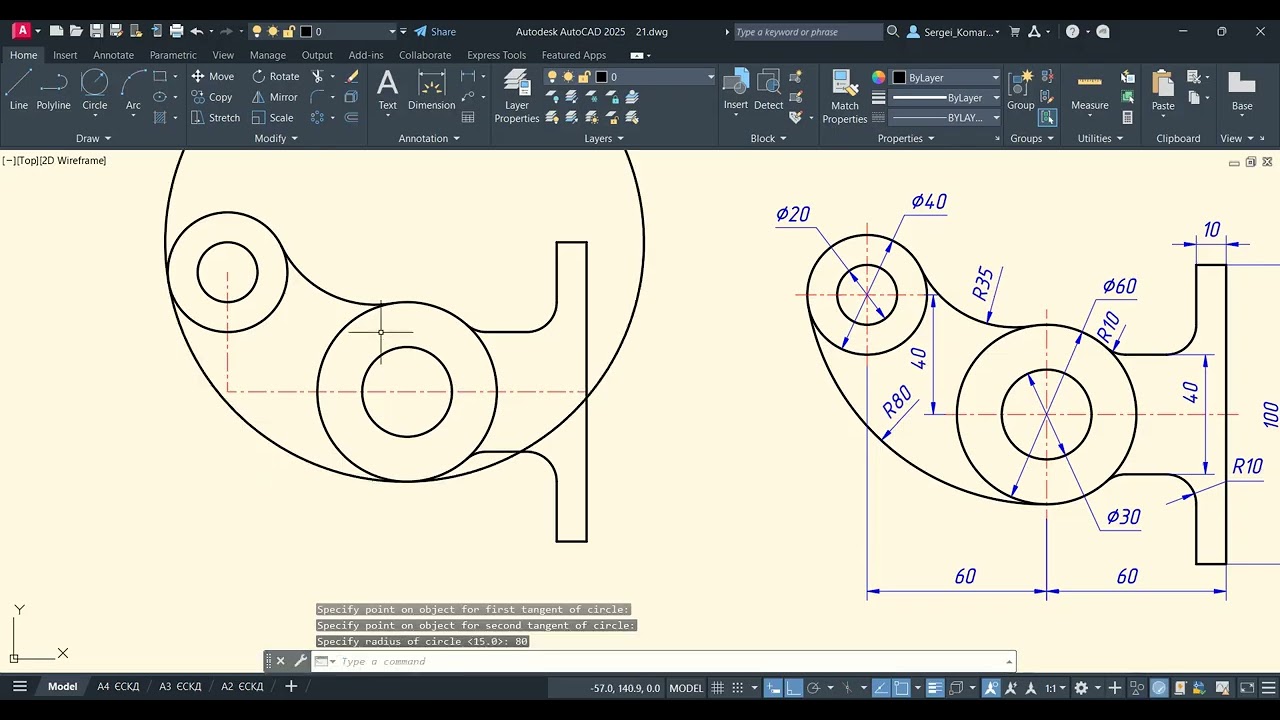This screenshot has width=1280, height=720.
Task: Click the Offset tool icon
Action: tap(352, 117)
